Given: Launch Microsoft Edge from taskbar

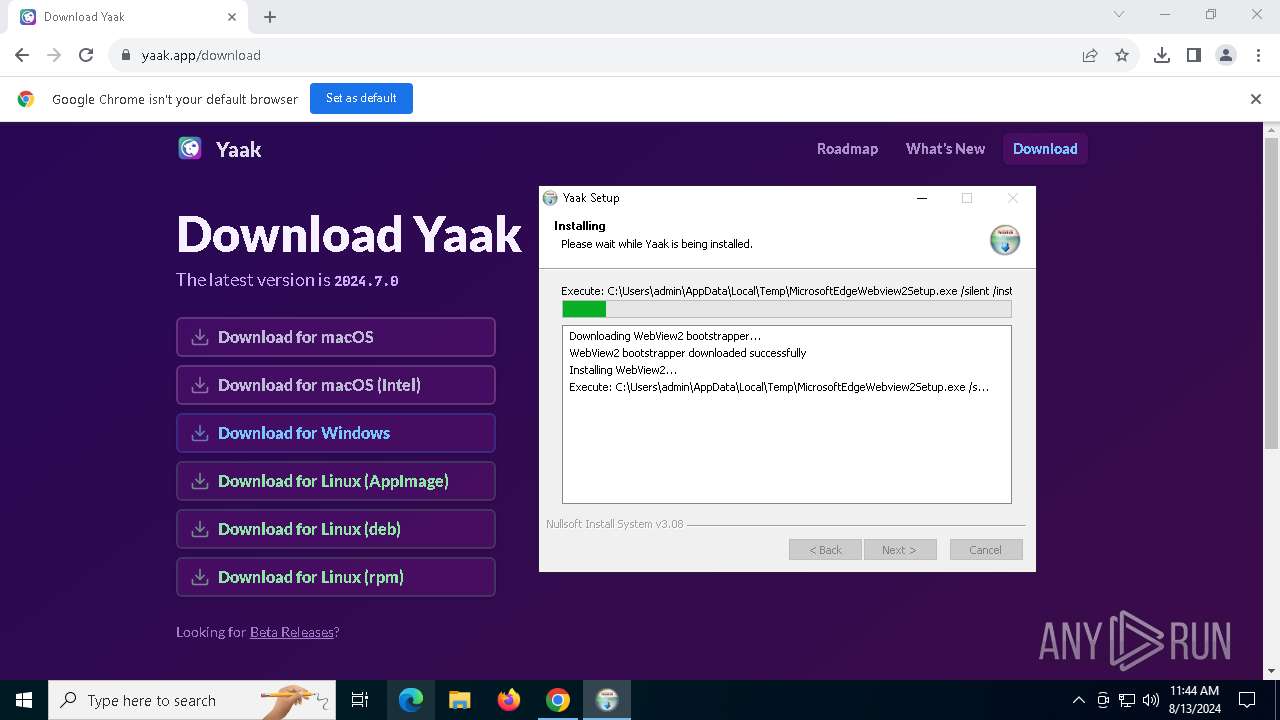Looking at the screenshot, I should point(411,700).
